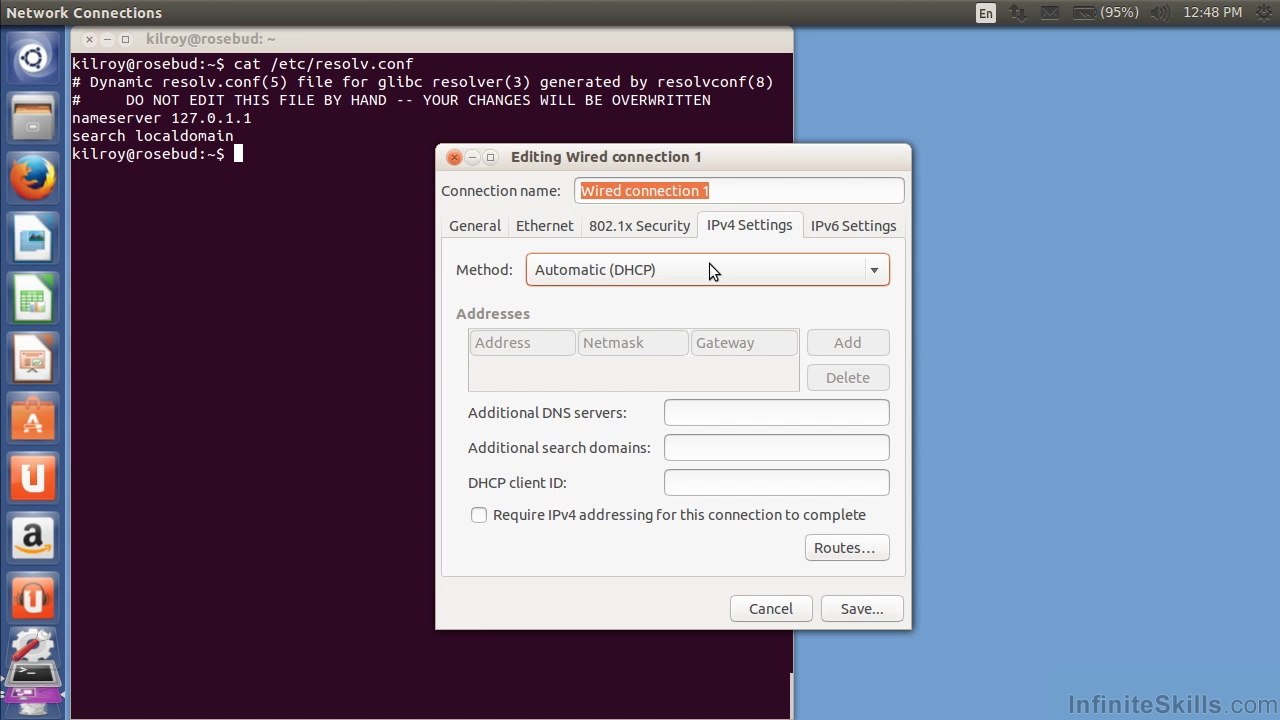Click the Add address button
The width and height of the screenshot is (1280, 720).
pyautogui.click(x=848, y=343)
